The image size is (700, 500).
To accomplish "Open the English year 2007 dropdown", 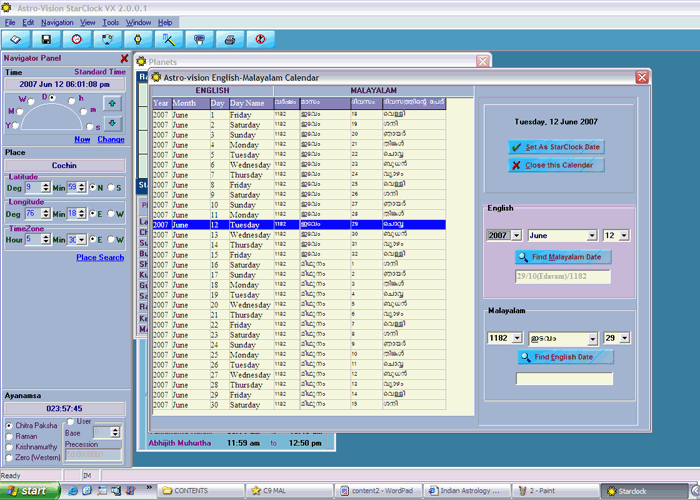I will pyautogui.click(x=517, y=235).
